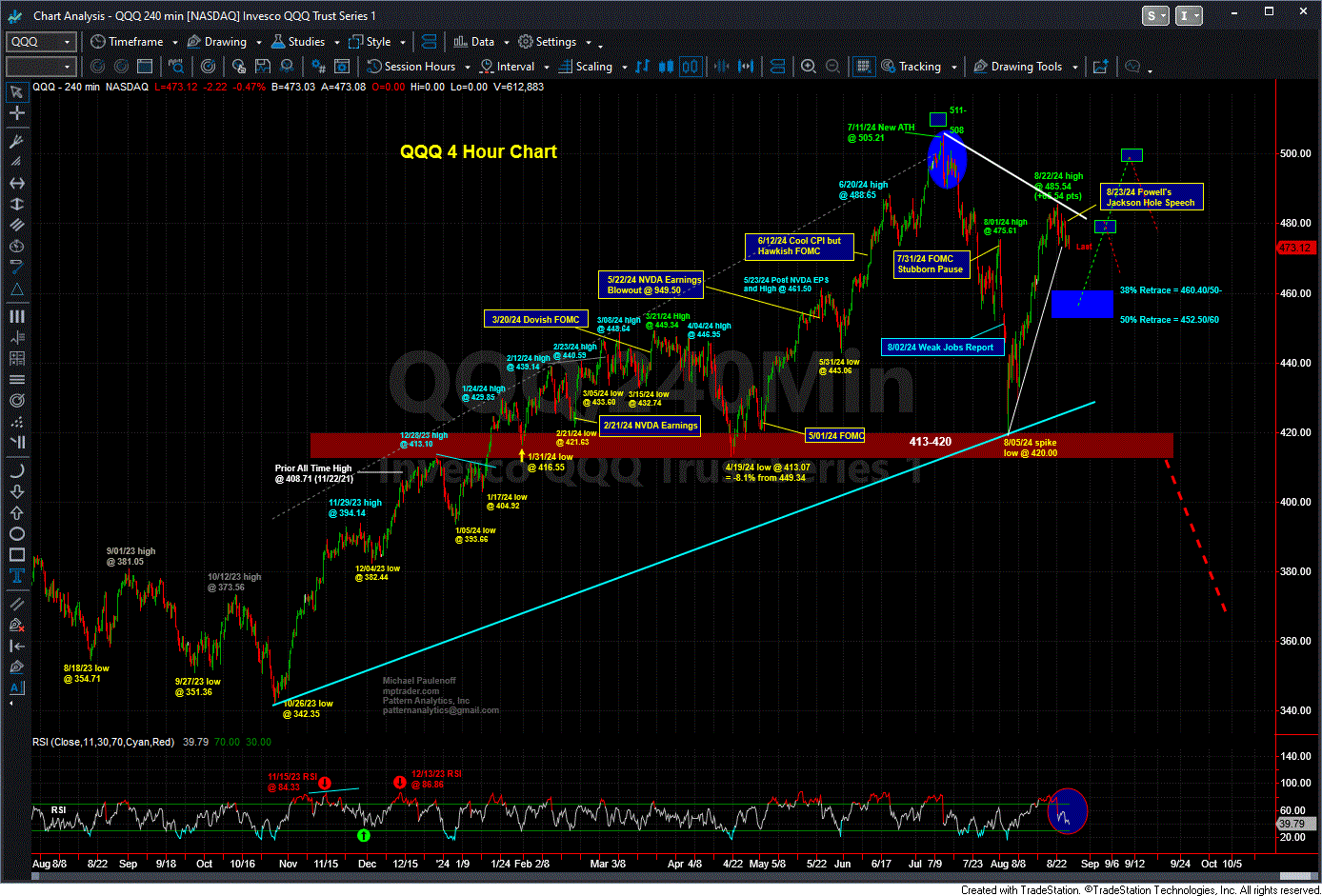The width and height of the screenshot is (1322, 896).
Task: Select the vertical bars tool
Action: pyautogui.click(x=16, y=316)
